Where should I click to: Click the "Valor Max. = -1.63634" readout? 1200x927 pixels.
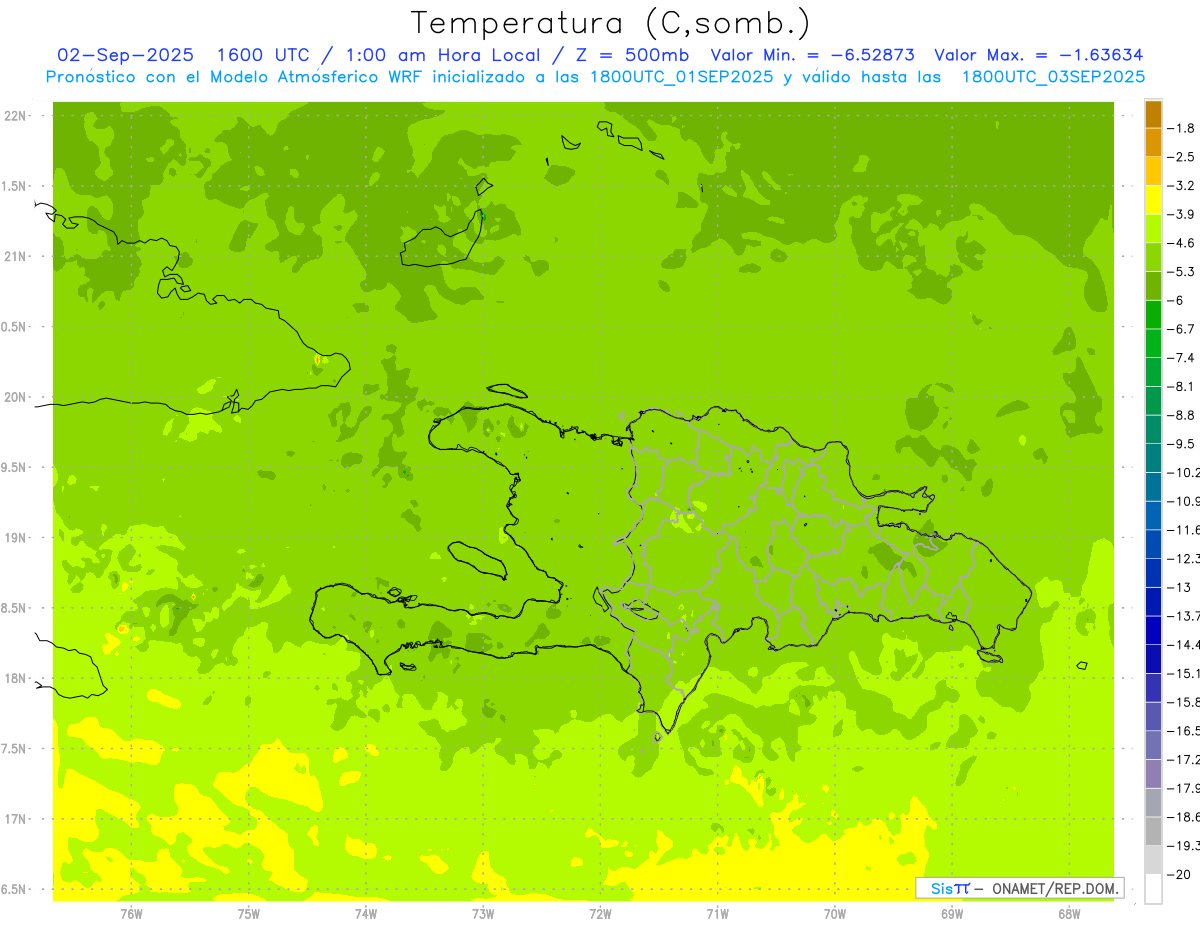click(x=1038, y=55)
